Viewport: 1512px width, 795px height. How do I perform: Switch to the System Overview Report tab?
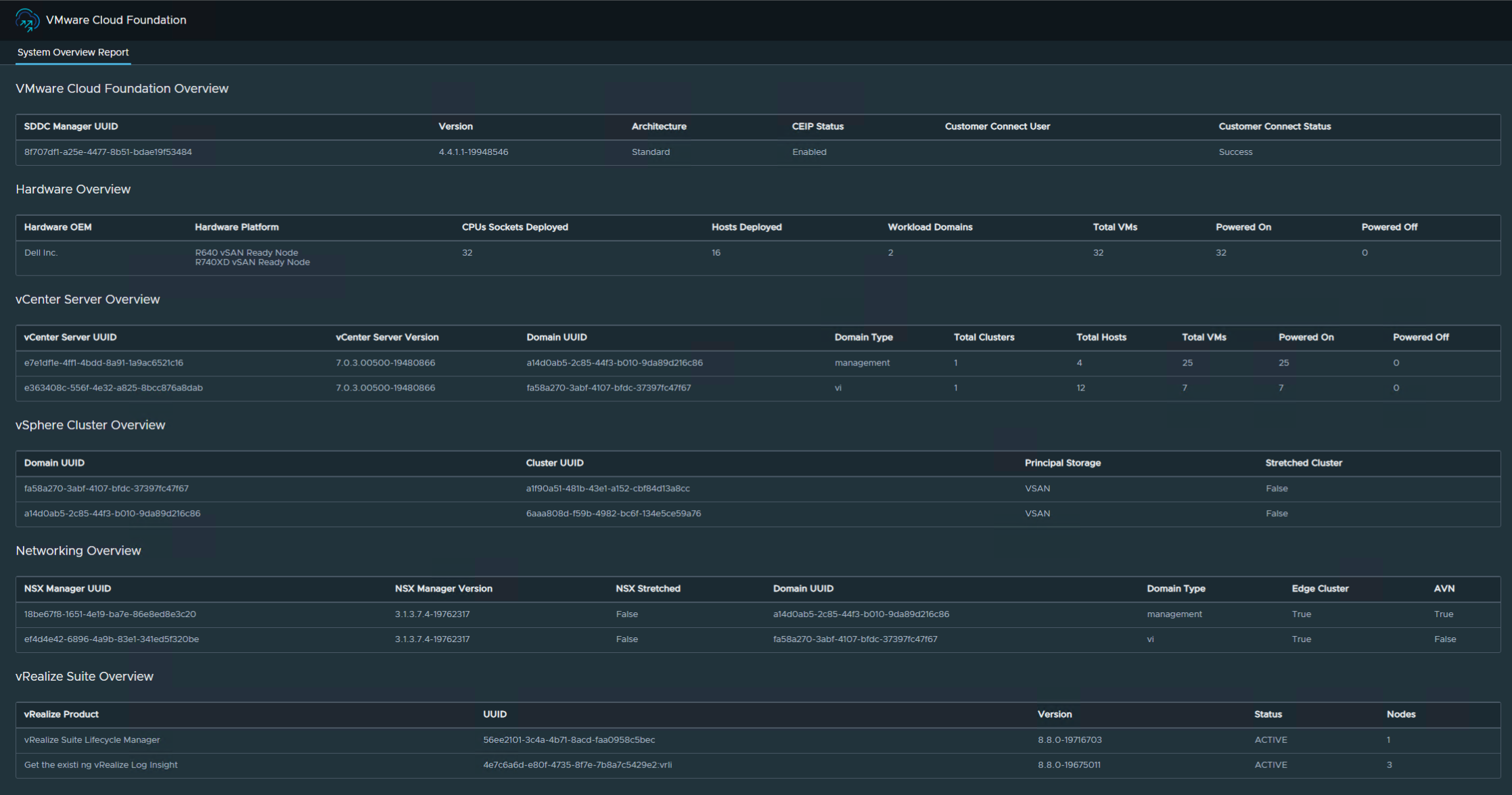coord(72,52)
